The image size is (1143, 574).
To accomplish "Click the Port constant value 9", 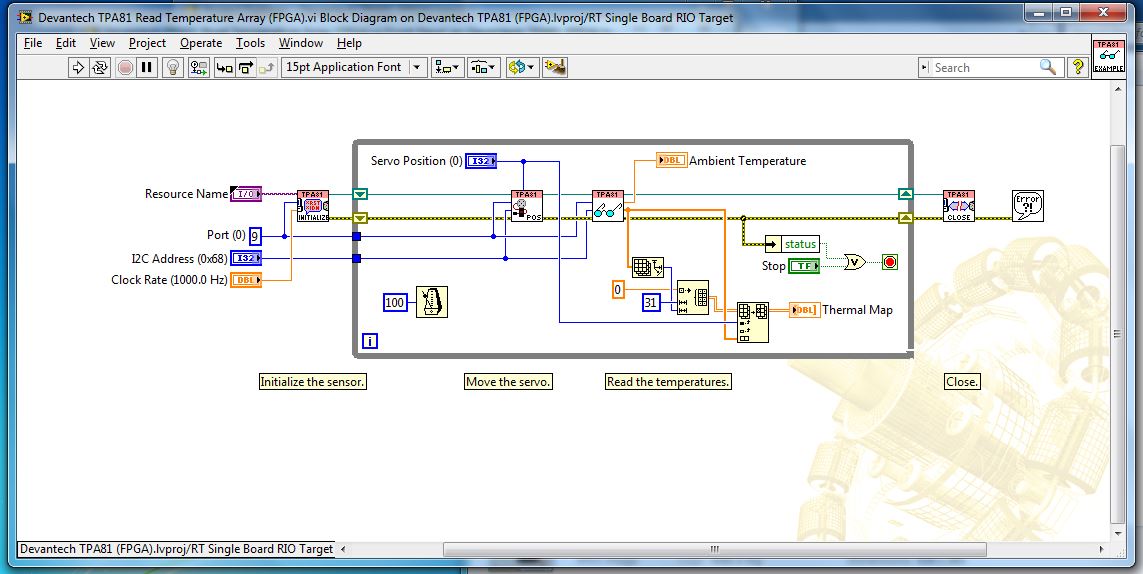I will (x=255, y=236).
